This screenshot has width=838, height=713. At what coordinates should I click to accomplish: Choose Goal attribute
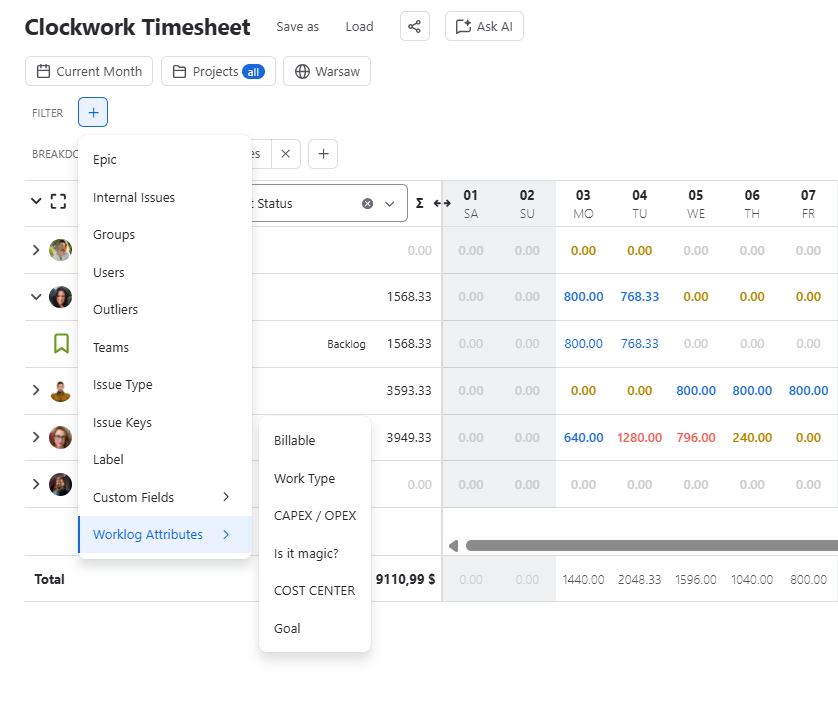click(315, 629)
